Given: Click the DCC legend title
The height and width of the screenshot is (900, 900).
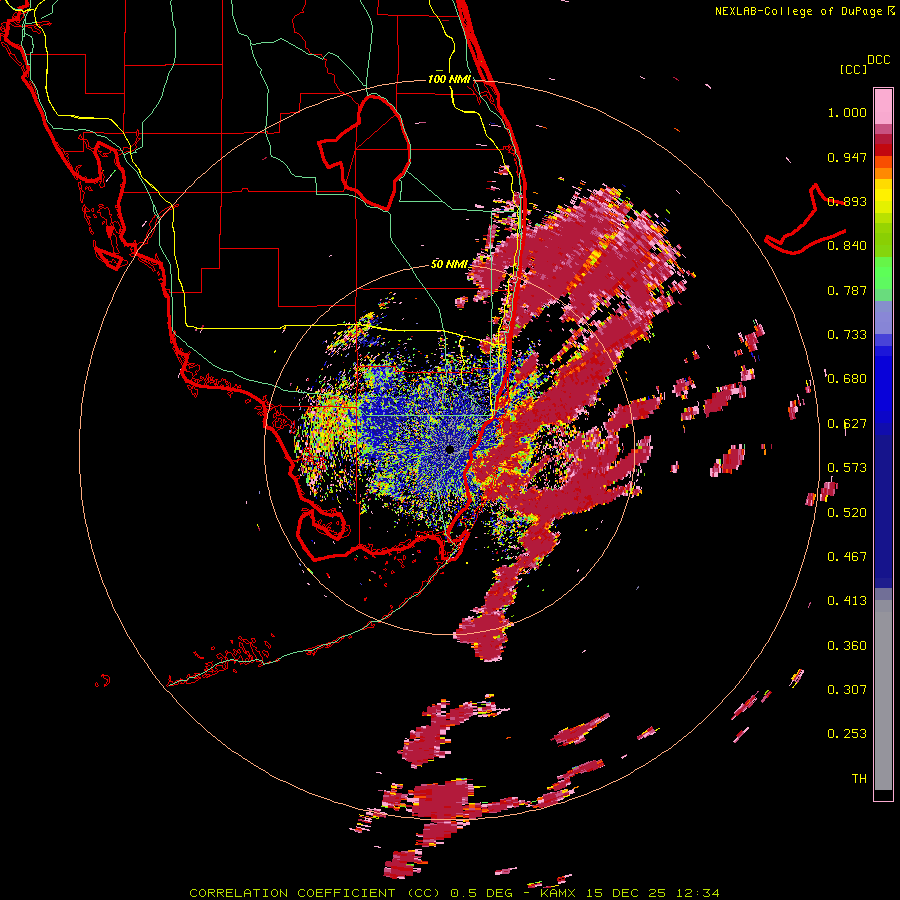Looking at the screenshot, I should pyautogui.click(x=879, y=60).
